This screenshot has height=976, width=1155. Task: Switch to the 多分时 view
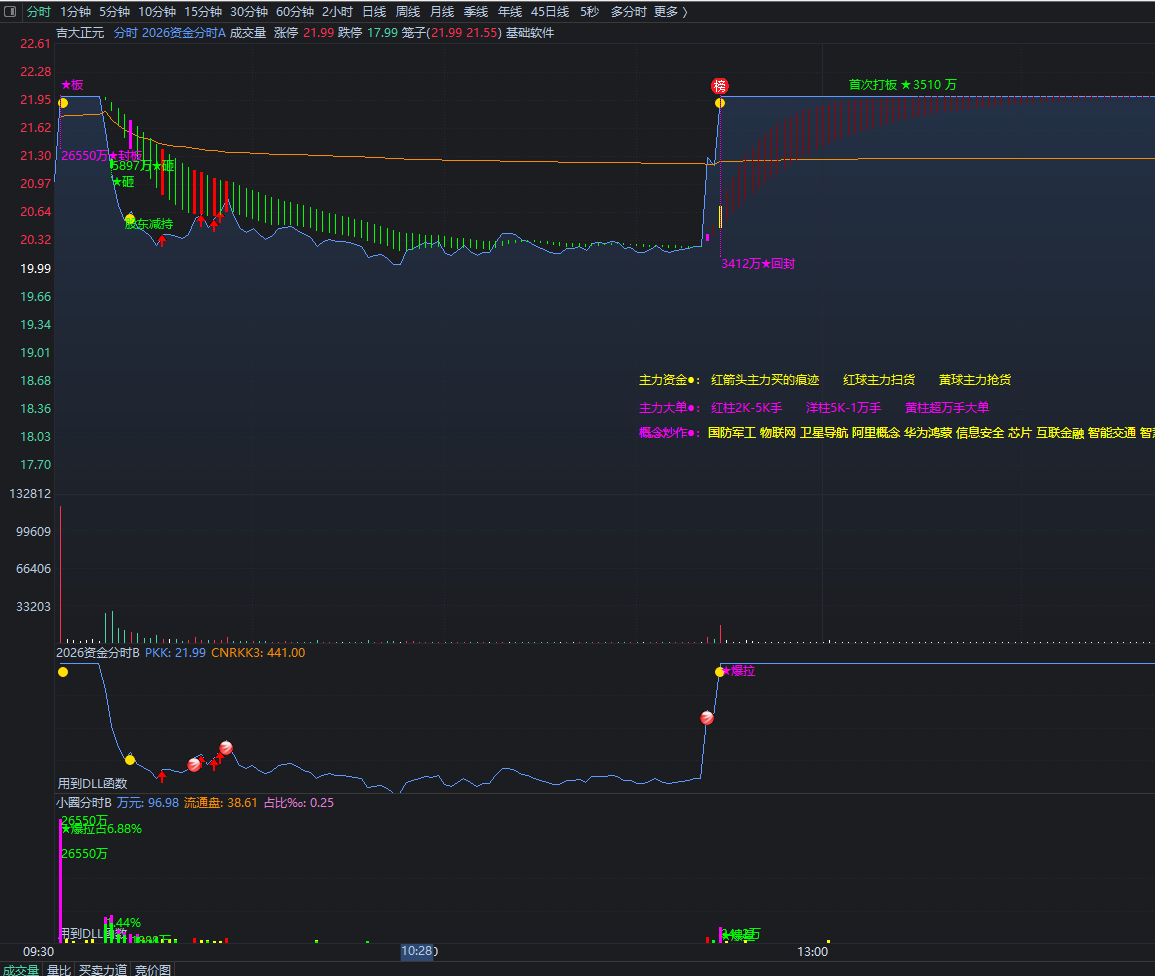(x=628, y=12)
